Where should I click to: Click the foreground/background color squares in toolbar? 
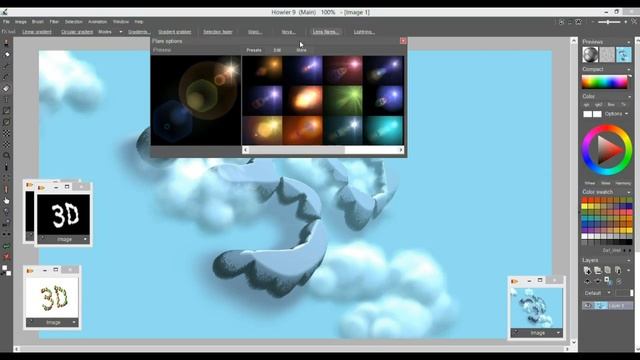7,270
